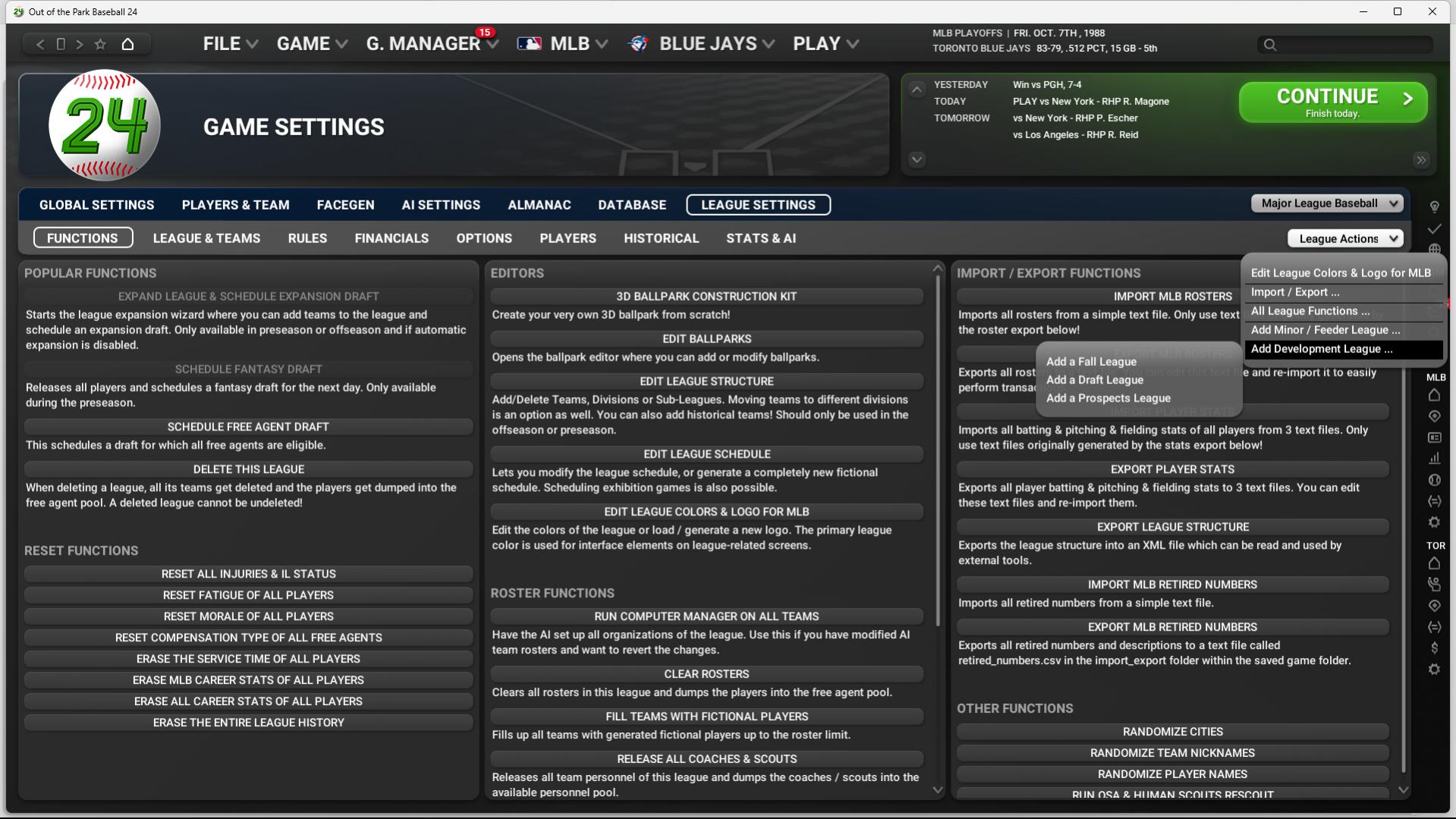Expand the double-chevron beside the schedule panel
This screenshot has width=1456, height=819.
[1421, 160]
